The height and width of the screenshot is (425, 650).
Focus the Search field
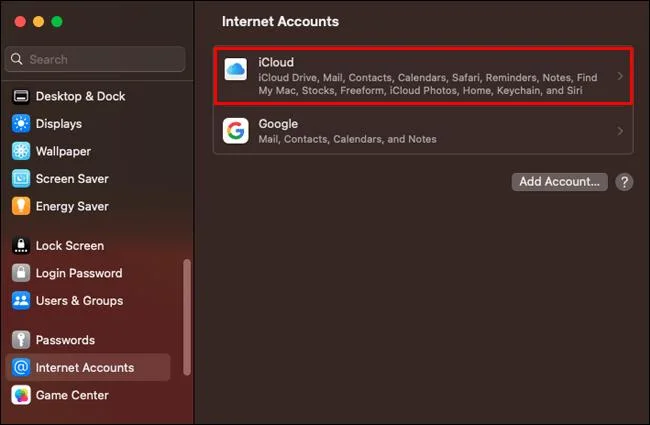(95, 59)
